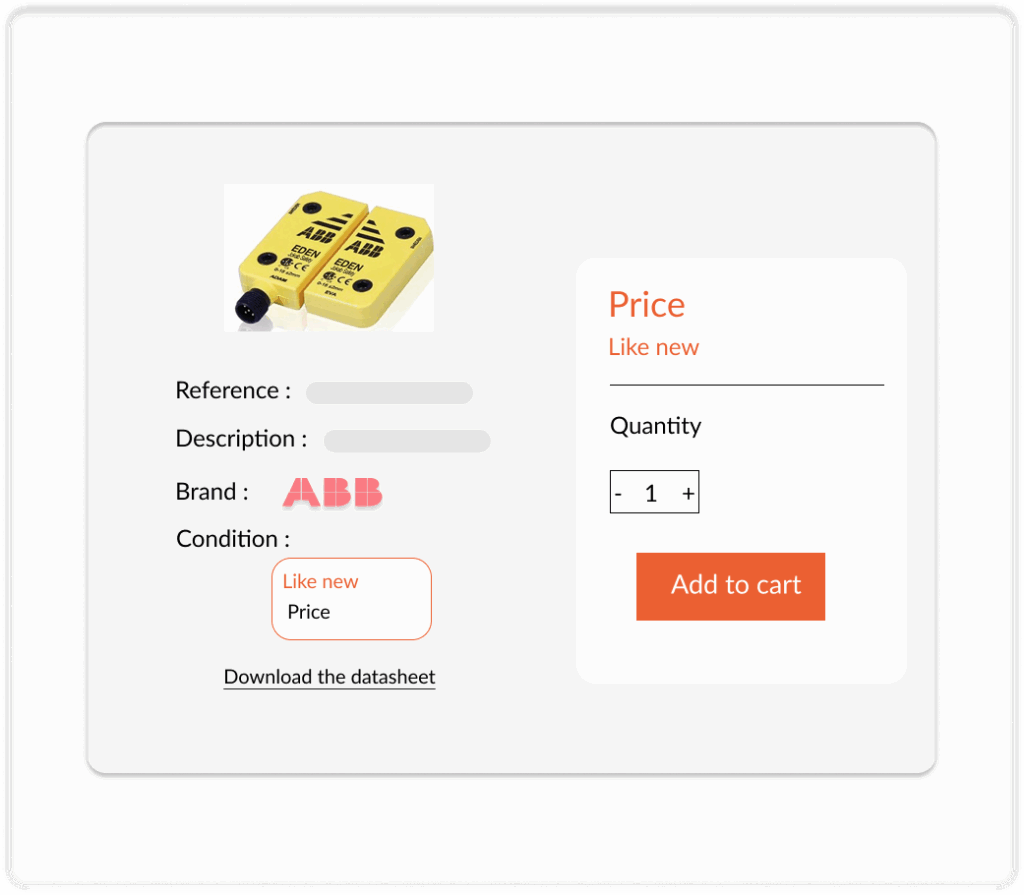Click the Reference label
The width and height of the screenshot is (1024, 895).
[x=233, y=390]
